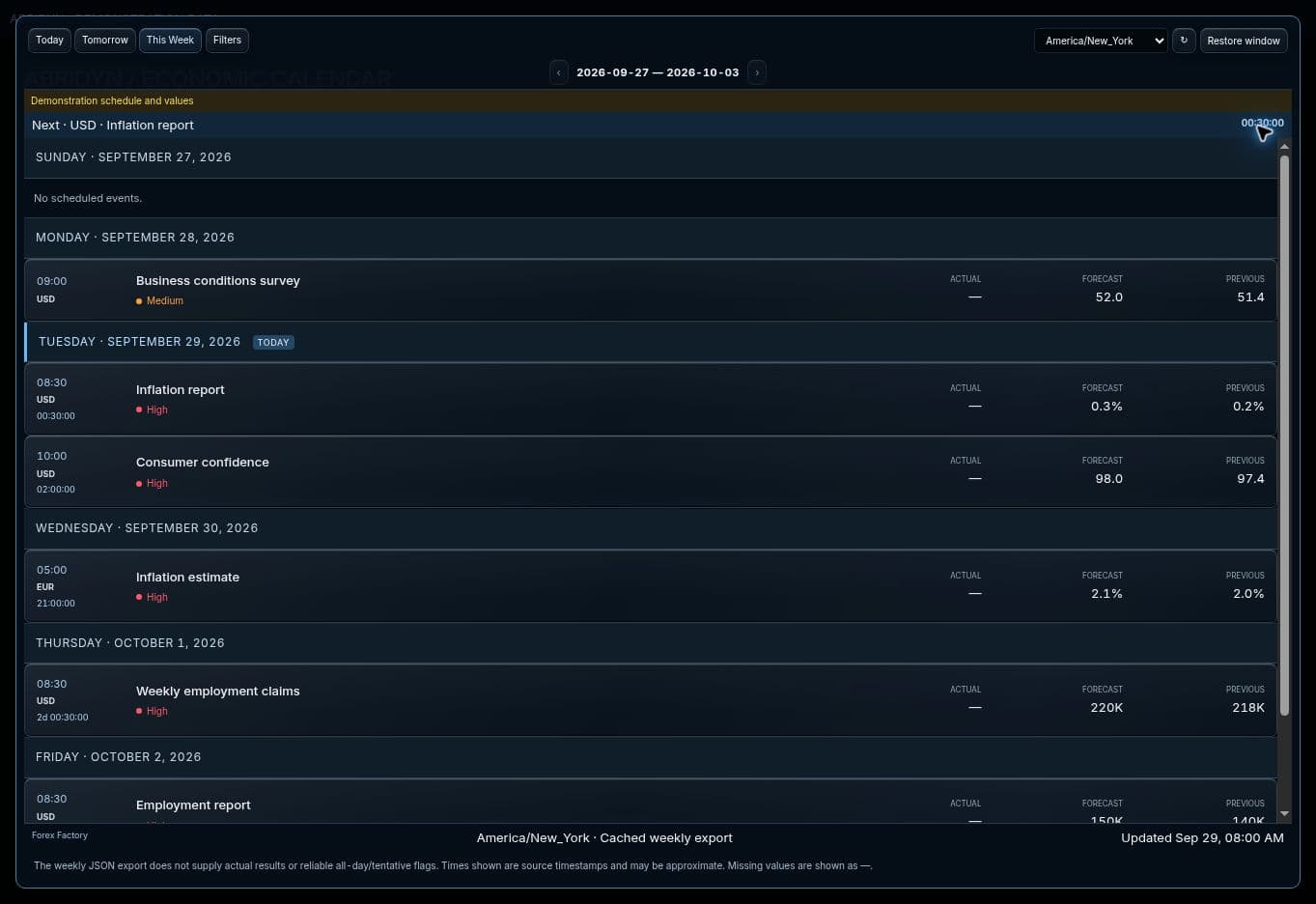Click scrollbar up arrow
This screenshot has width=1316, height=904.
[1284, 146]
